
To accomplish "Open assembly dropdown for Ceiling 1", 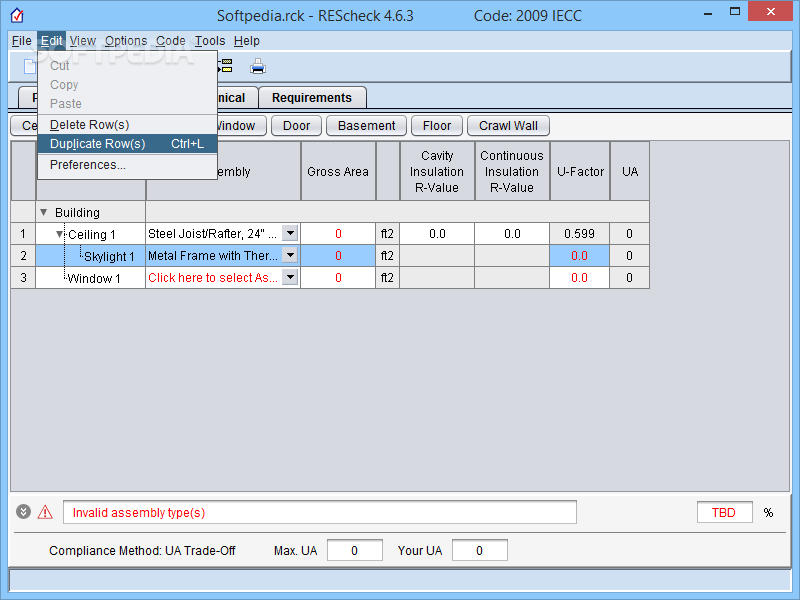I will [x=290, y=233].
